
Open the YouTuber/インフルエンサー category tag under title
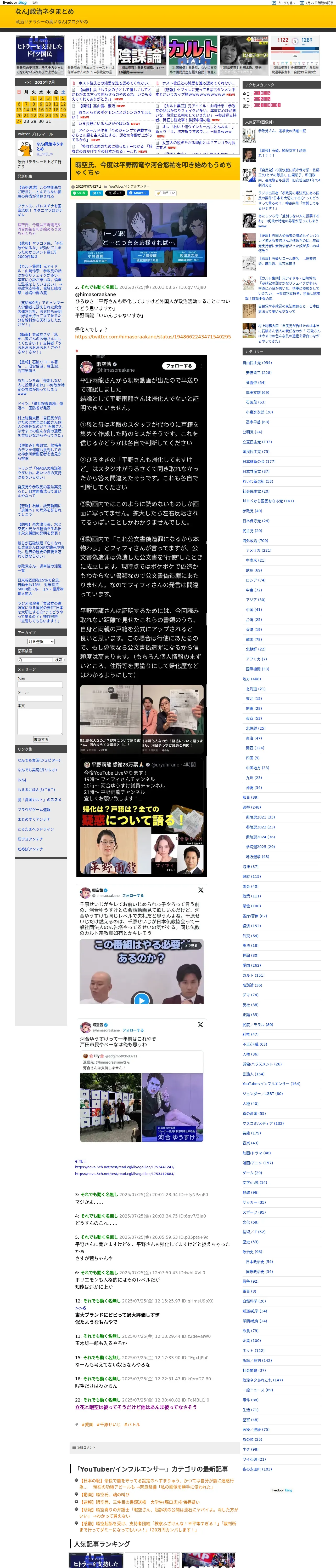pos(129,186)
